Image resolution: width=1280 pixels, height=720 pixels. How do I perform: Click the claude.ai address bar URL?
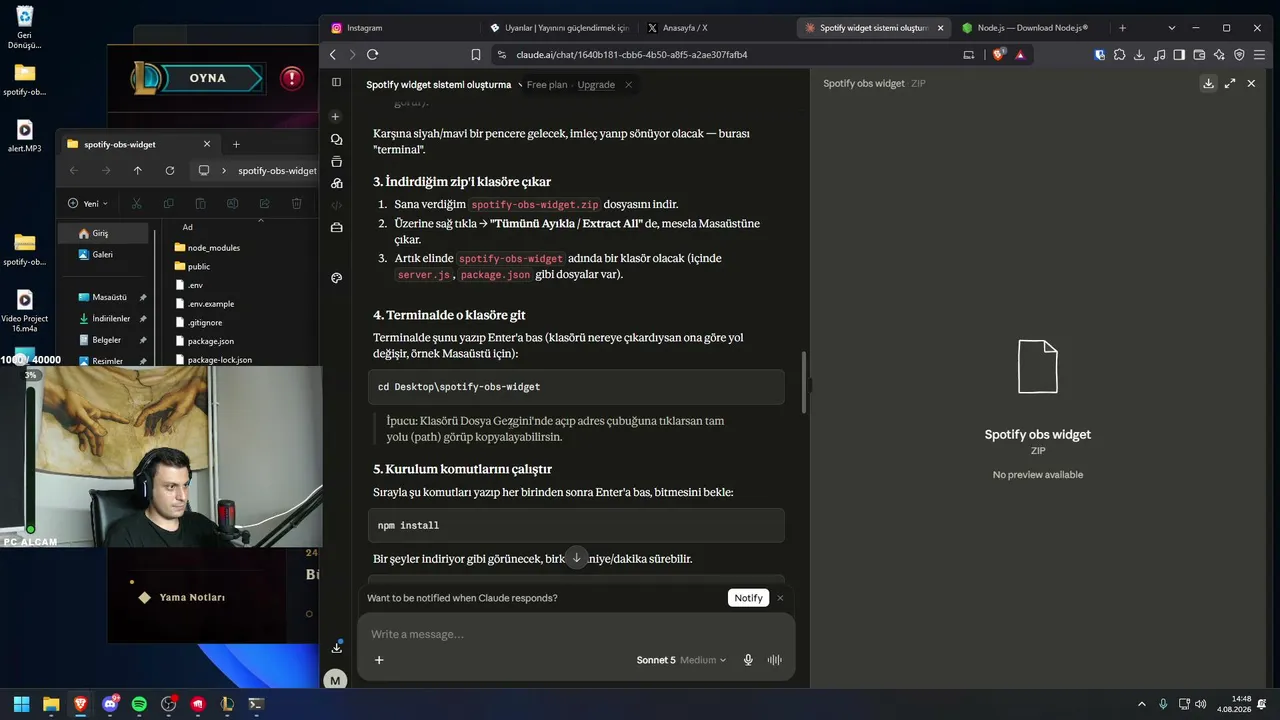(631, 55)
